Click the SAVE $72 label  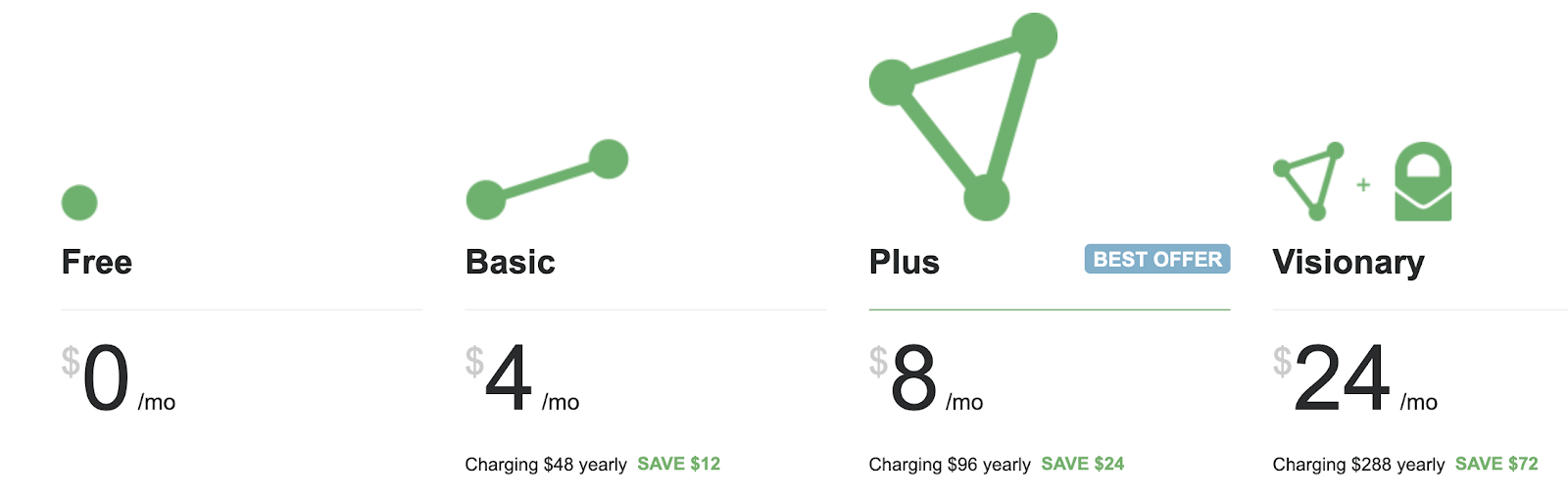tap(1496, 464)
